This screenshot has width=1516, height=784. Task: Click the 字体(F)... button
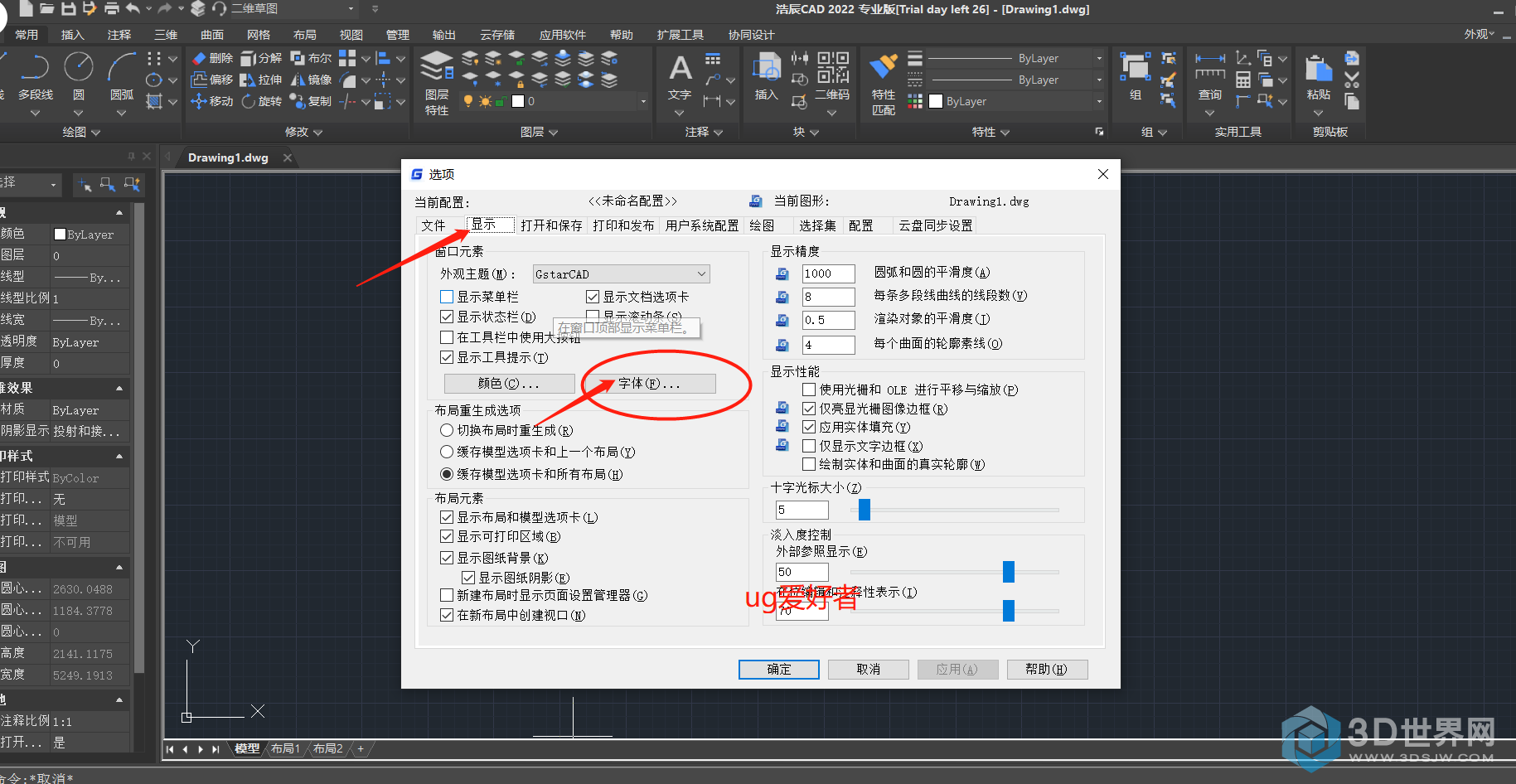pos(650,384)
